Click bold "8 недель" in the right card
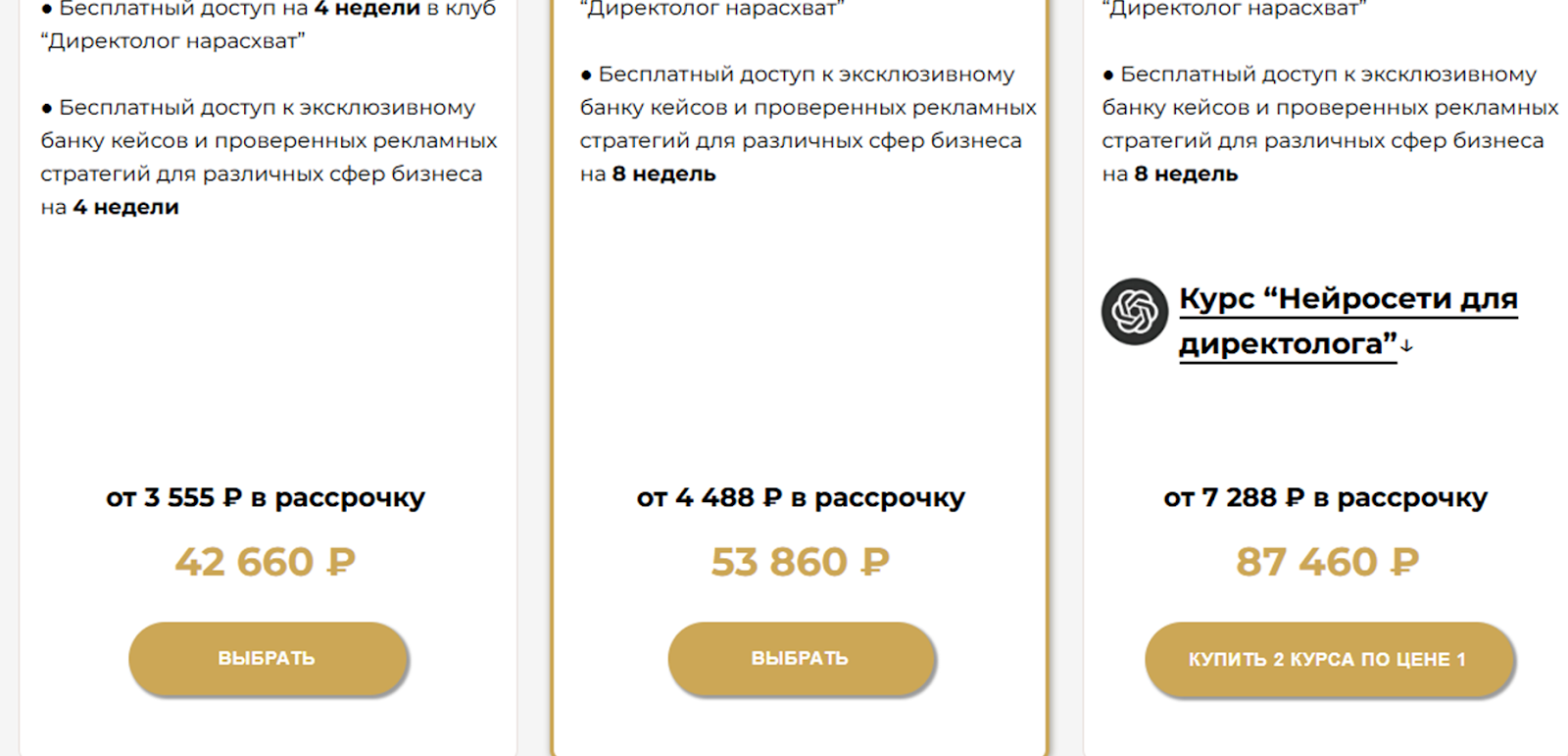Screen dimensions: 1568x756 (1186, 174)
